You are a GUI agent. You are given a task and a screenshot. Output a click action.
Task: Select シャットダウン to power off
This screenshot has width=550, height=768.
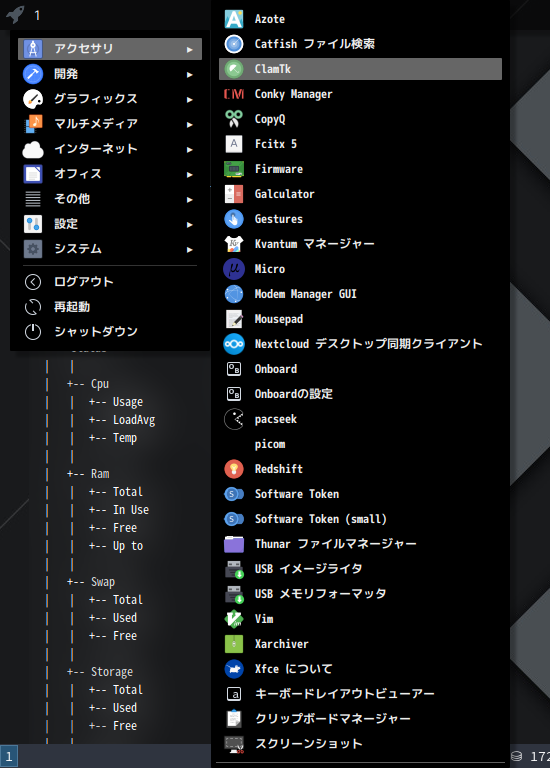110,332
